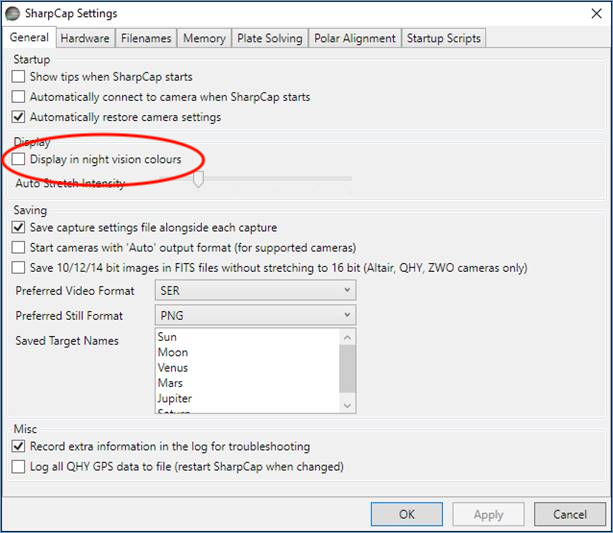Image resolution: width=613 pixels, height=533 pixels.
Task: Switch to the Polar Alignment tab
Action: click(354, 38)
